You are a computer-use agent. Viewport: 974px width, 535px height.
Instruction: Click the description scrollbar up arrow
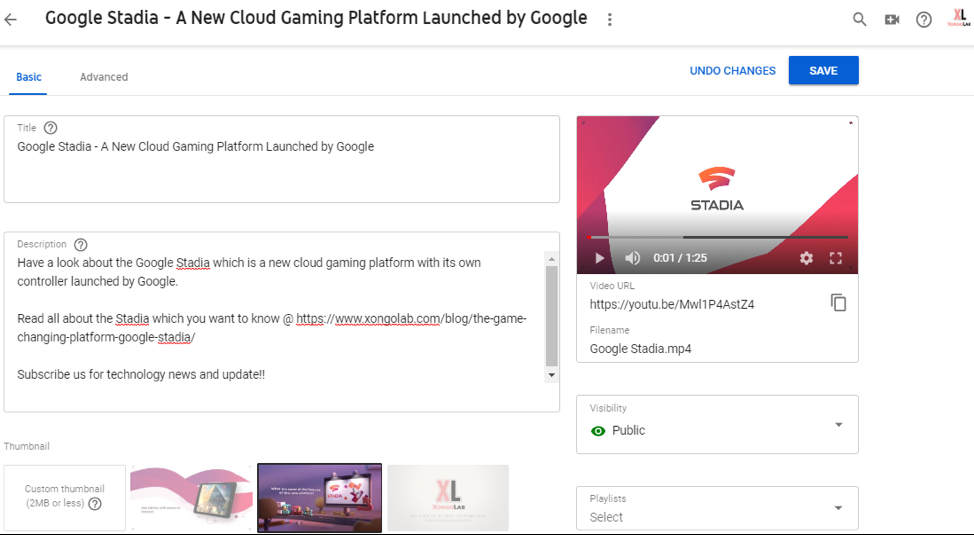point(552,258)
